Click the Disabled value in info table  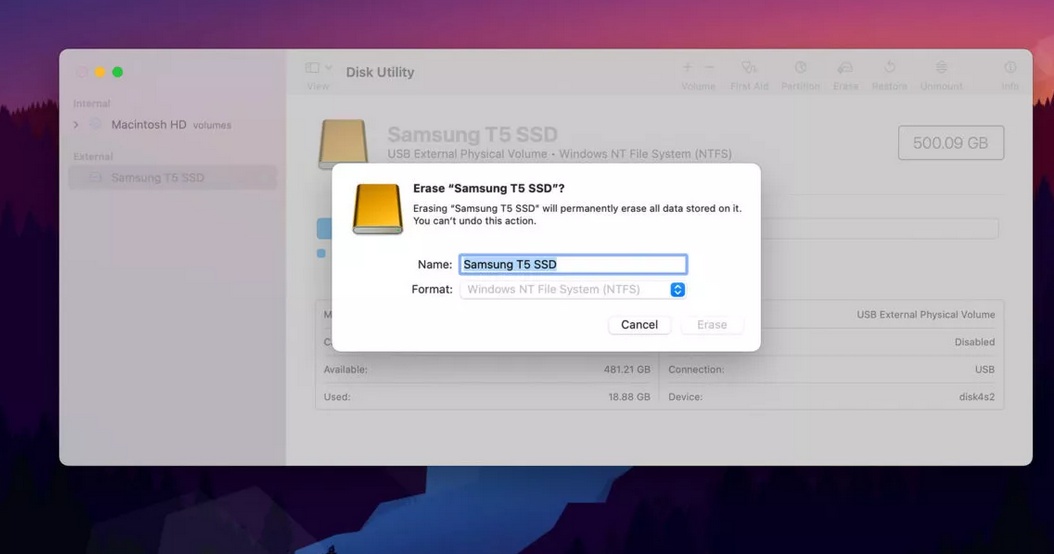click(x=975, y=342)
